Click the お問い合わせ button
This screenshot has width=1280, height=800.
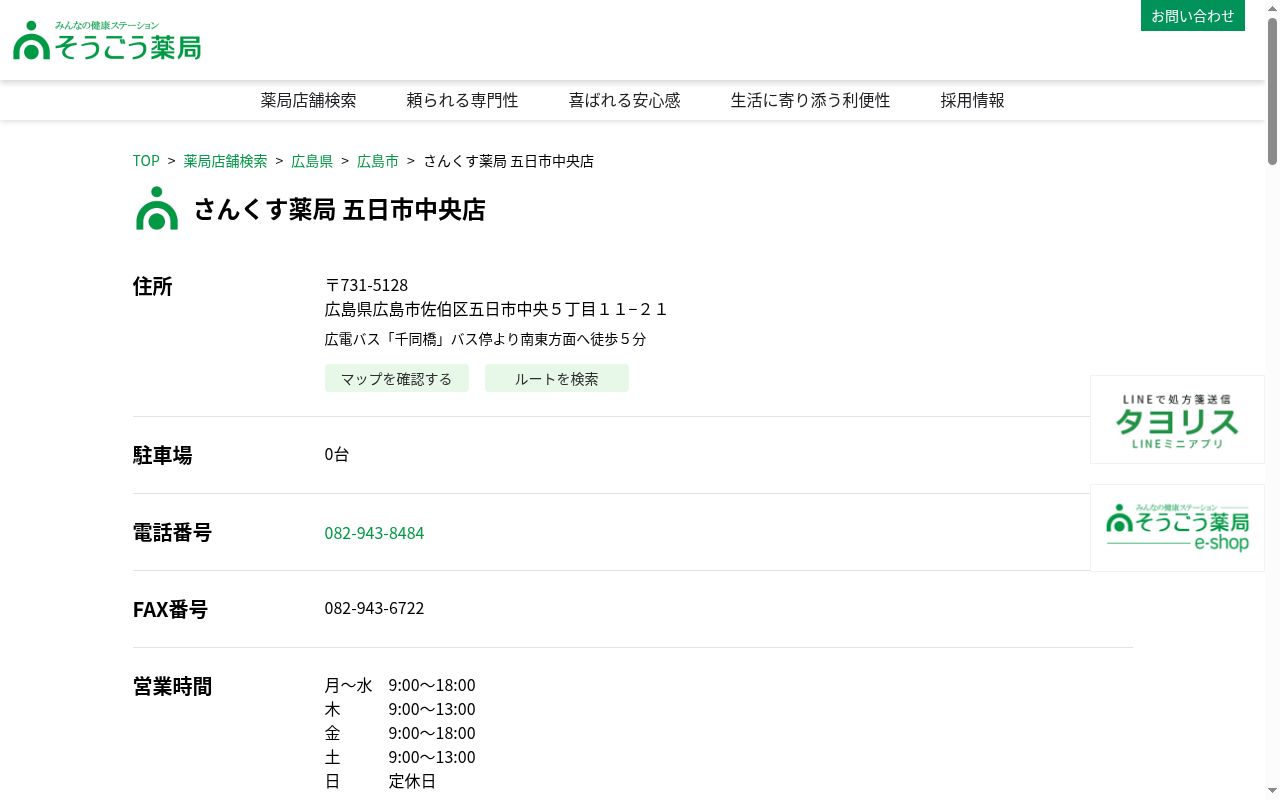coord(1192,16)
